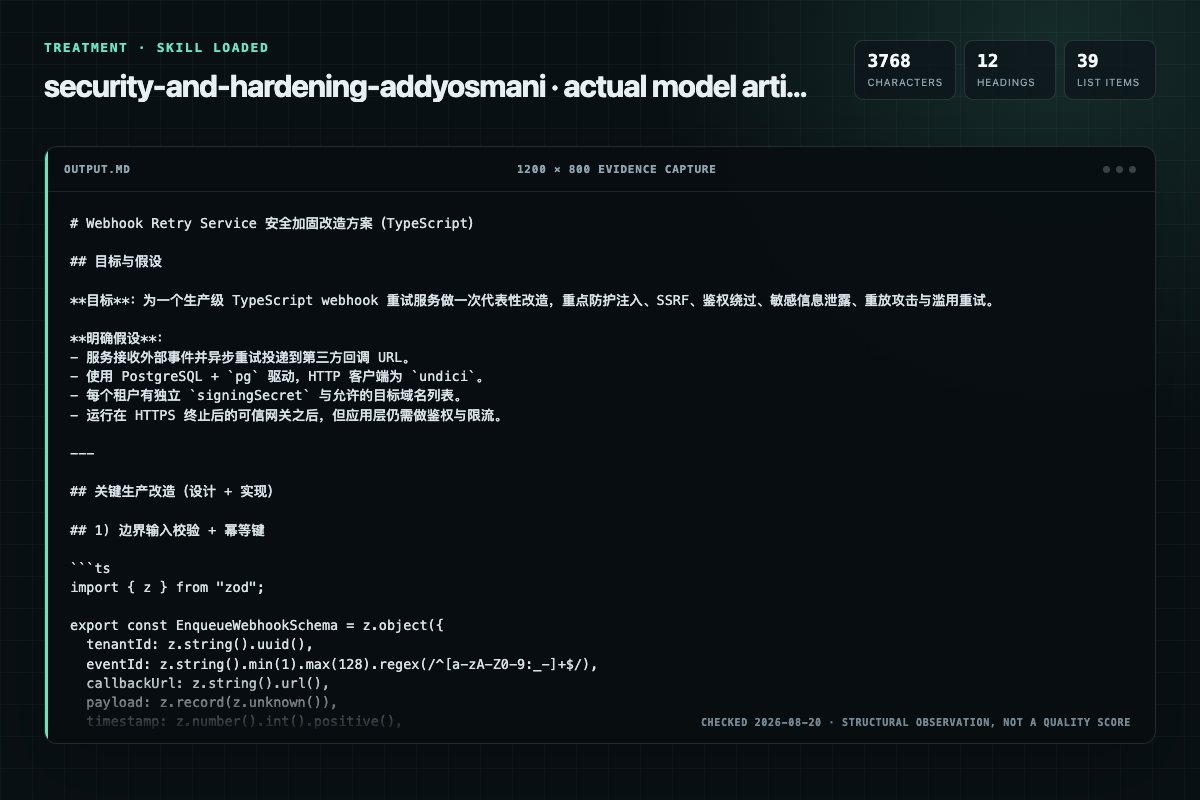This screenshot has width=1200, height=800.
Task: Click the list item mentioning PostgreSQL and undici
Action: click(x=279, y=376)
